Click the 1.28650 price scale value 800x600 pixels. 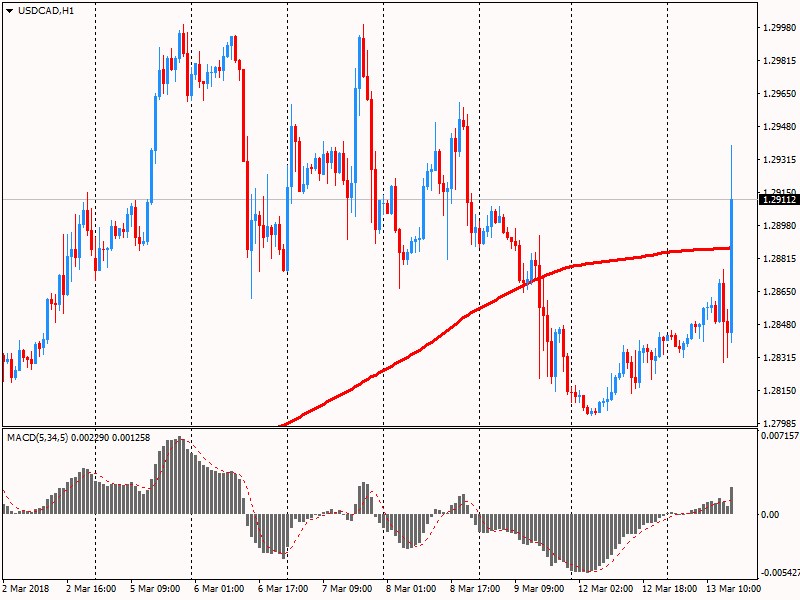[x=779, y=292]
